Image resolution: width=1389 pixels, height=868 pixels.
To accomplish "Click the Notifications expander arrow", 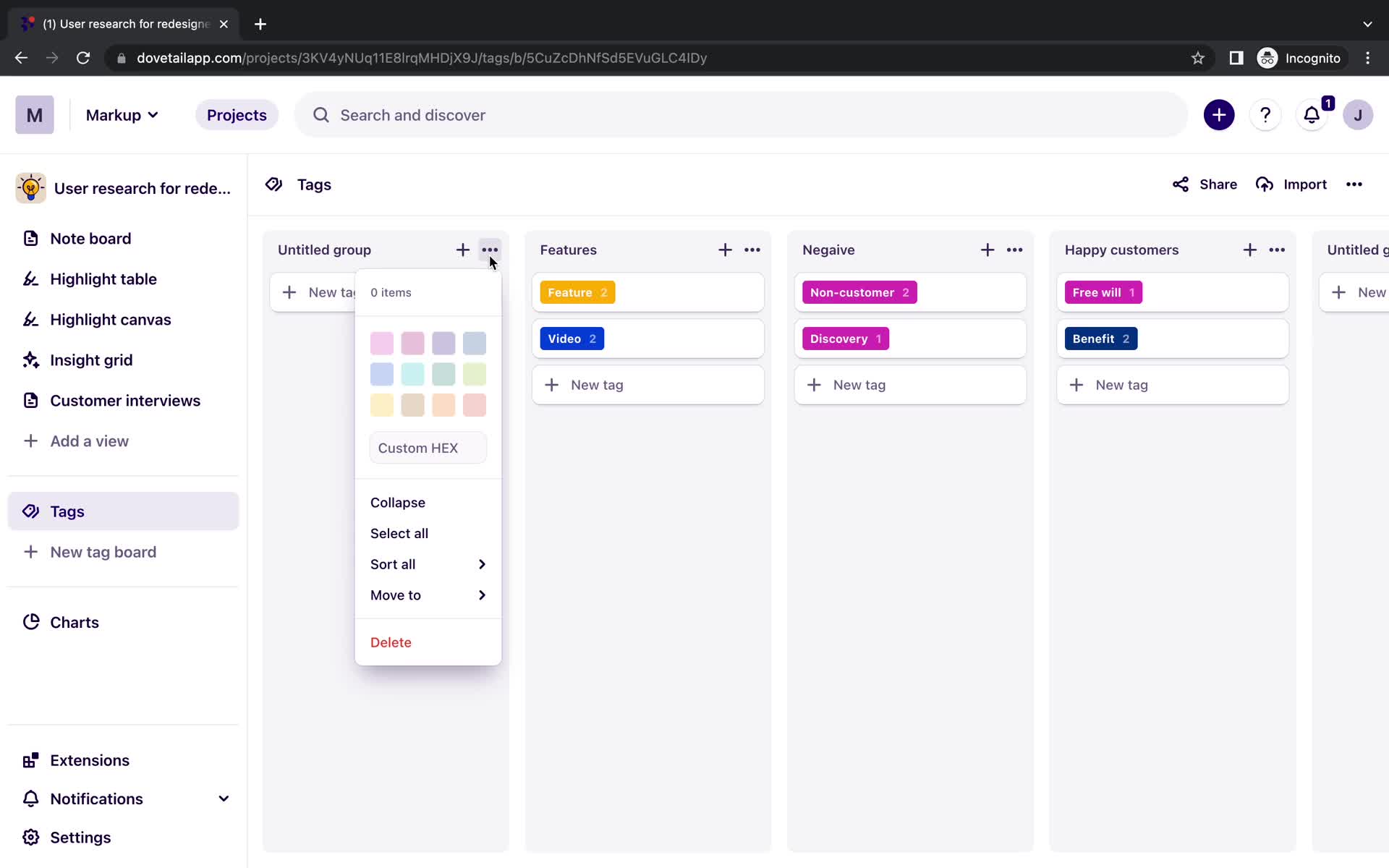I will point(223,798).
